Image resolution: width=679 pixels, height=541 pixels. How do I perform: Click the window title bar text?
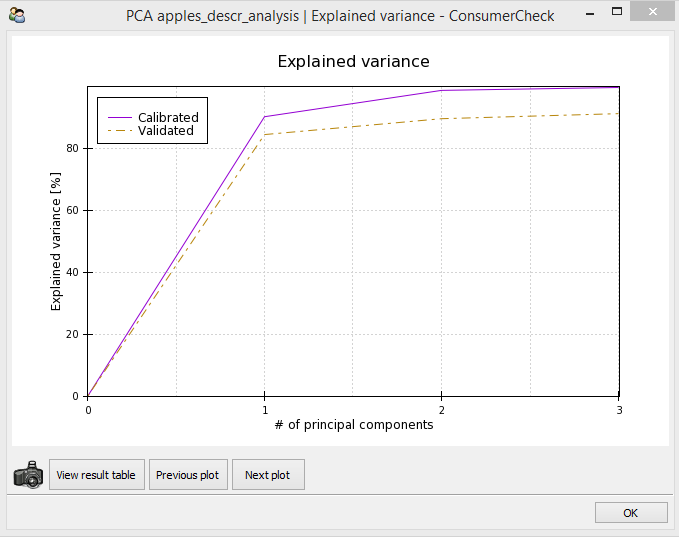pos(340,16)
